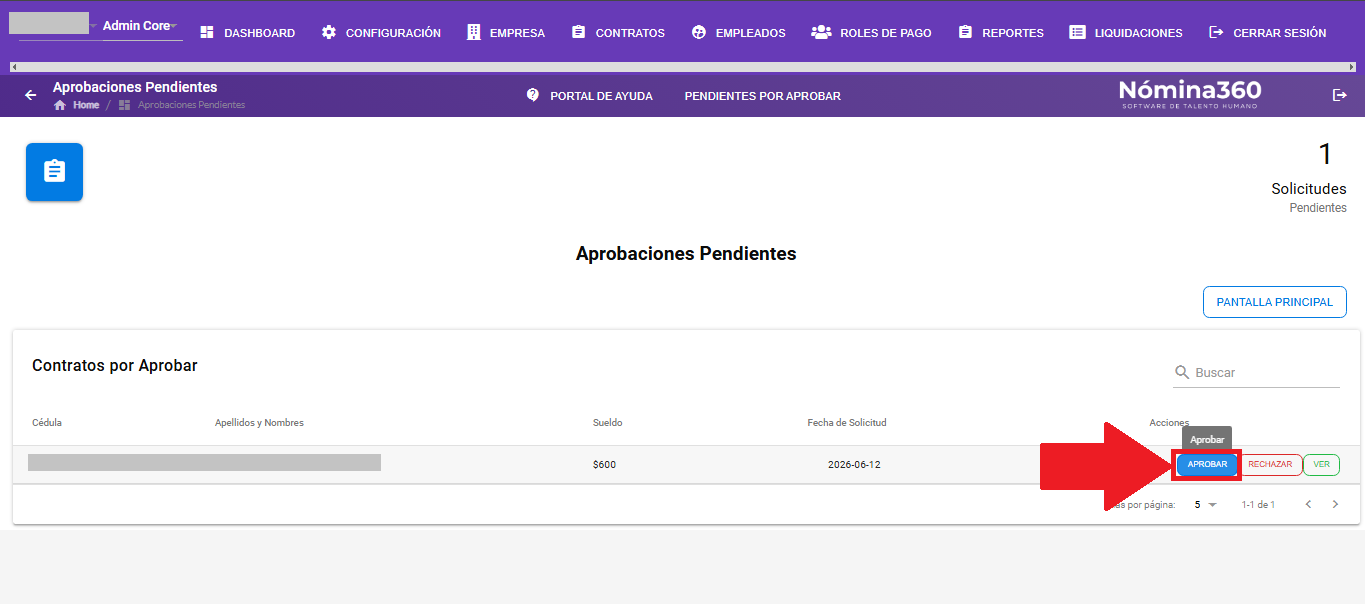Sort by Sueldo column header
Image resolution: width=1365 pixels, height=604 pixels.
click(x=607, y=423)
